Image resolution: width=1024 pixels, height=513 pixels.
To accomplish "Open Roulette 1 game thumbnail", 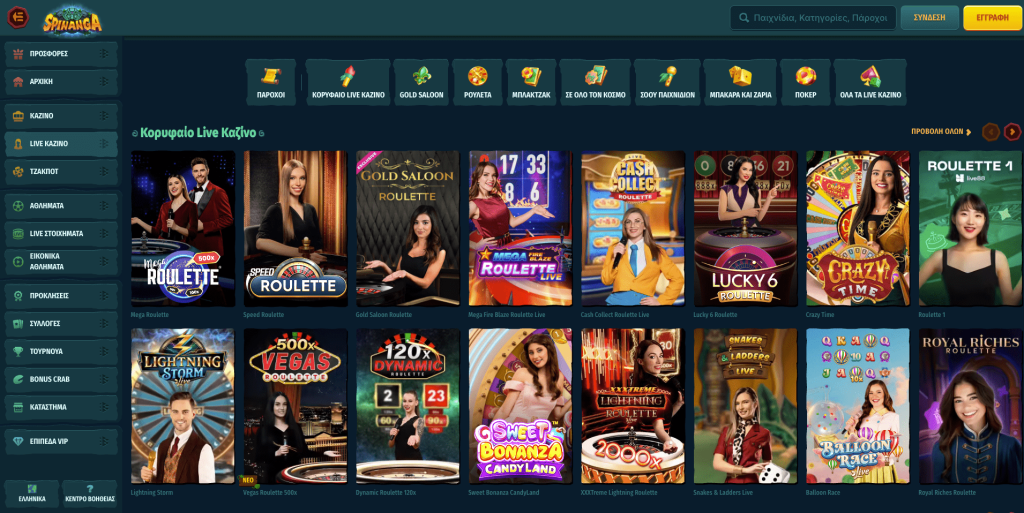I will point(971,228).
